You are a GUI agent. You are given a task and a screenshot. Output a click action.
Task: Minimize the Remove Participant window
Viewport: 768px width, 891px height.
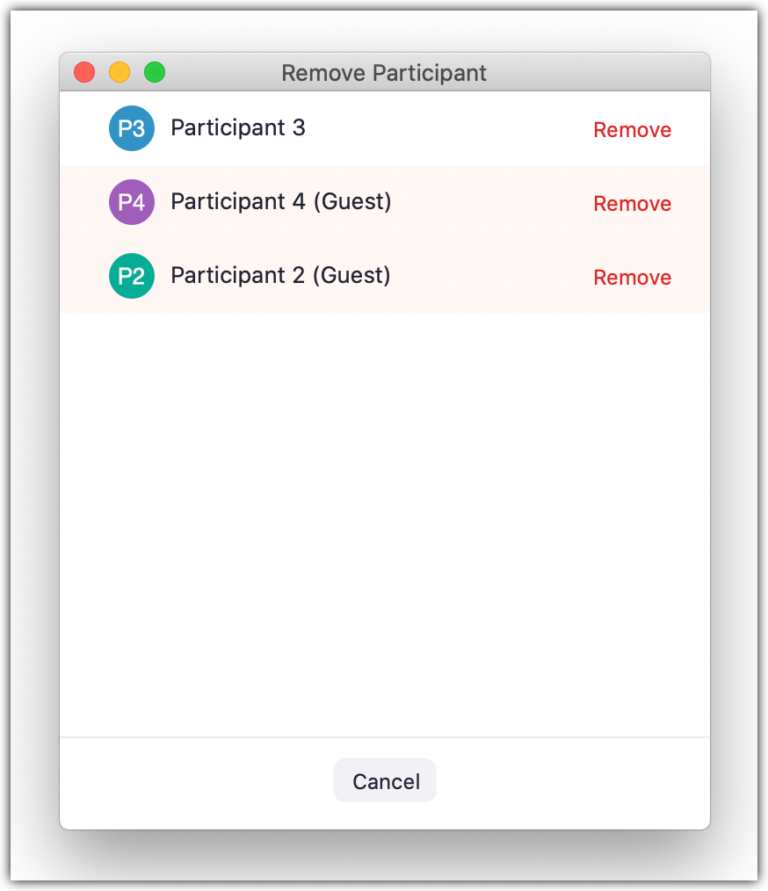tap(119, 71)
